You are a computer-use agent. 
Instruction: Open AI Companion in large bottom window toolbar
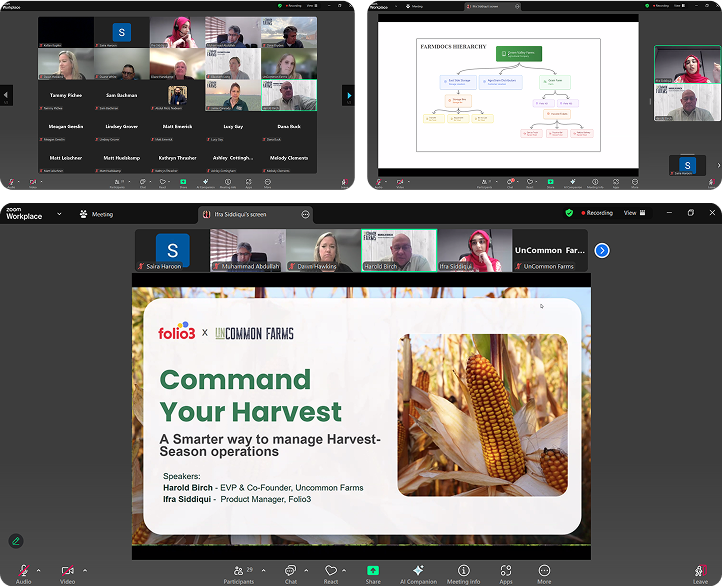coord(418,571)
